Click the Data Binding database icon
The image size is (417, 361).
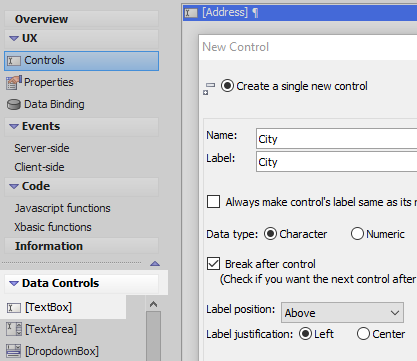(x=14, y=105)
